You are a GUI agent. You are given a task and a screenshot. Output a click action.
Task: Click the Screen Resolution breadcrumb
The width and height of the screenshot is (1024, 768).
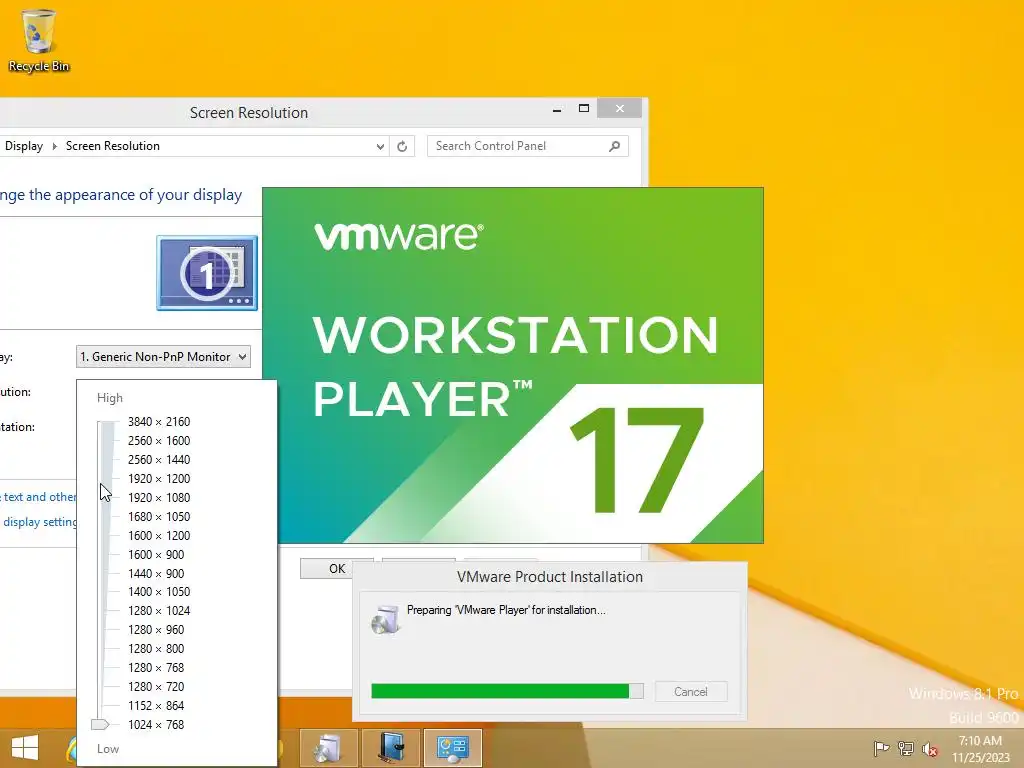[x=112, y=146]
